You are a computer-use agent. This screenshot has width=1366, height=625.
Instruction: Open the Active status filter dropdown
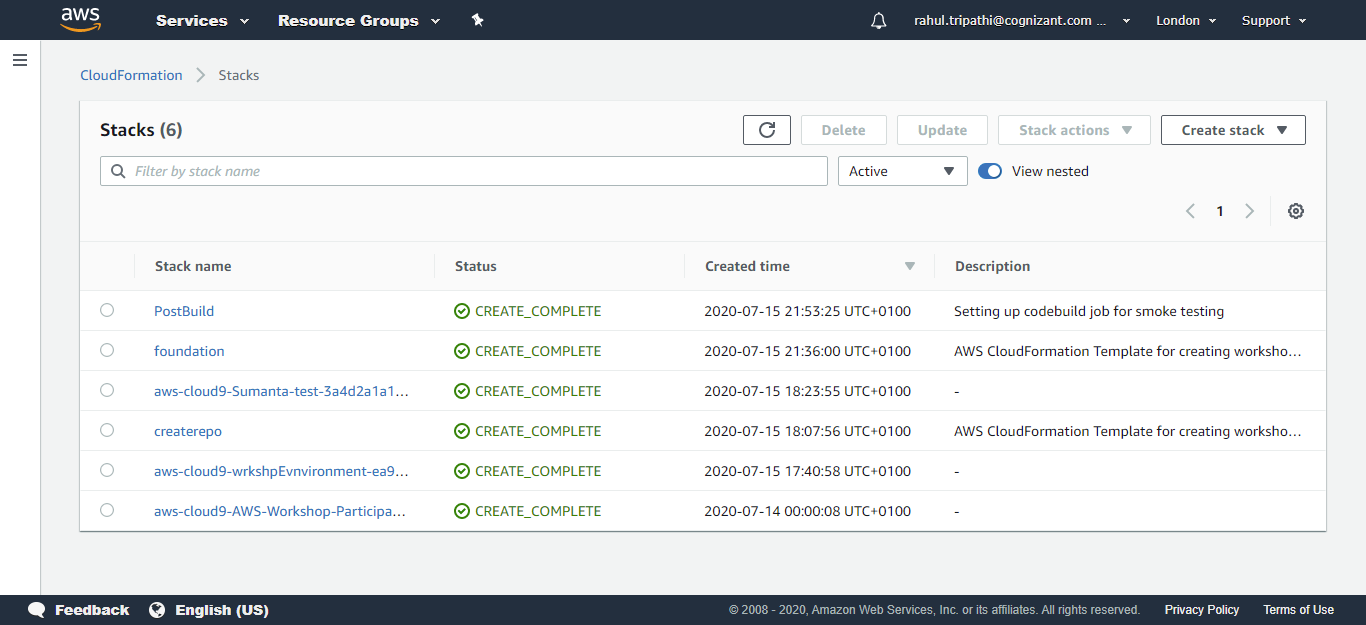(x=902, y=171)
